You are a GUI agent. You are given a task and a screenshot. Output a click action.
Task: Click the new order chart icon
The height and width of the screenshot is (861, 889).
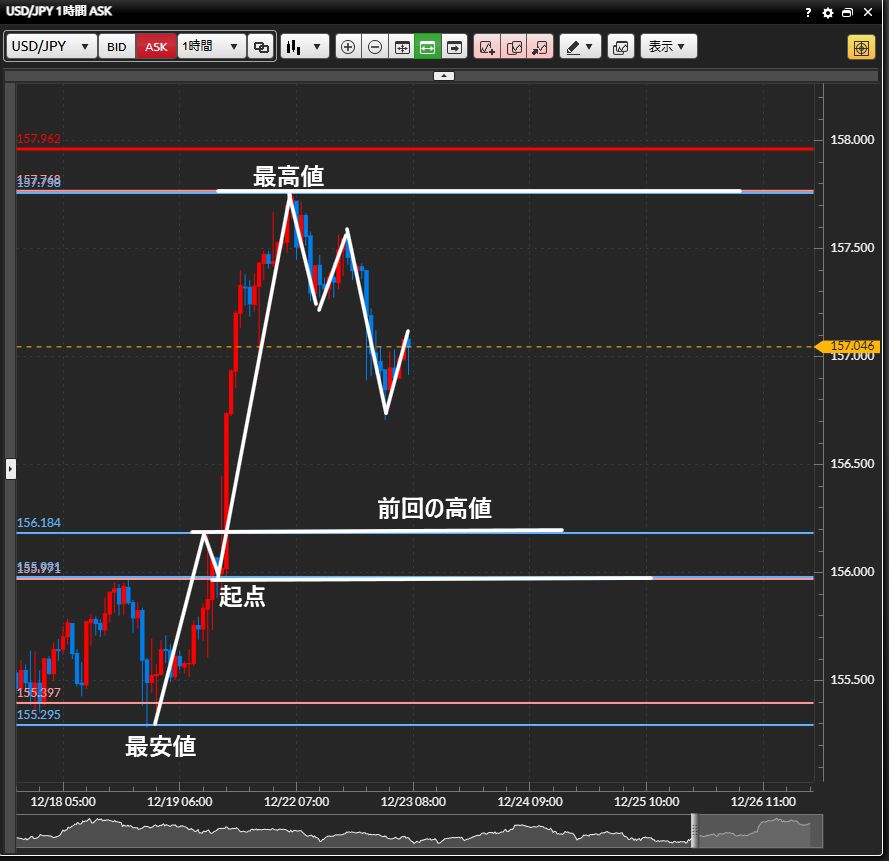(487, 47)
